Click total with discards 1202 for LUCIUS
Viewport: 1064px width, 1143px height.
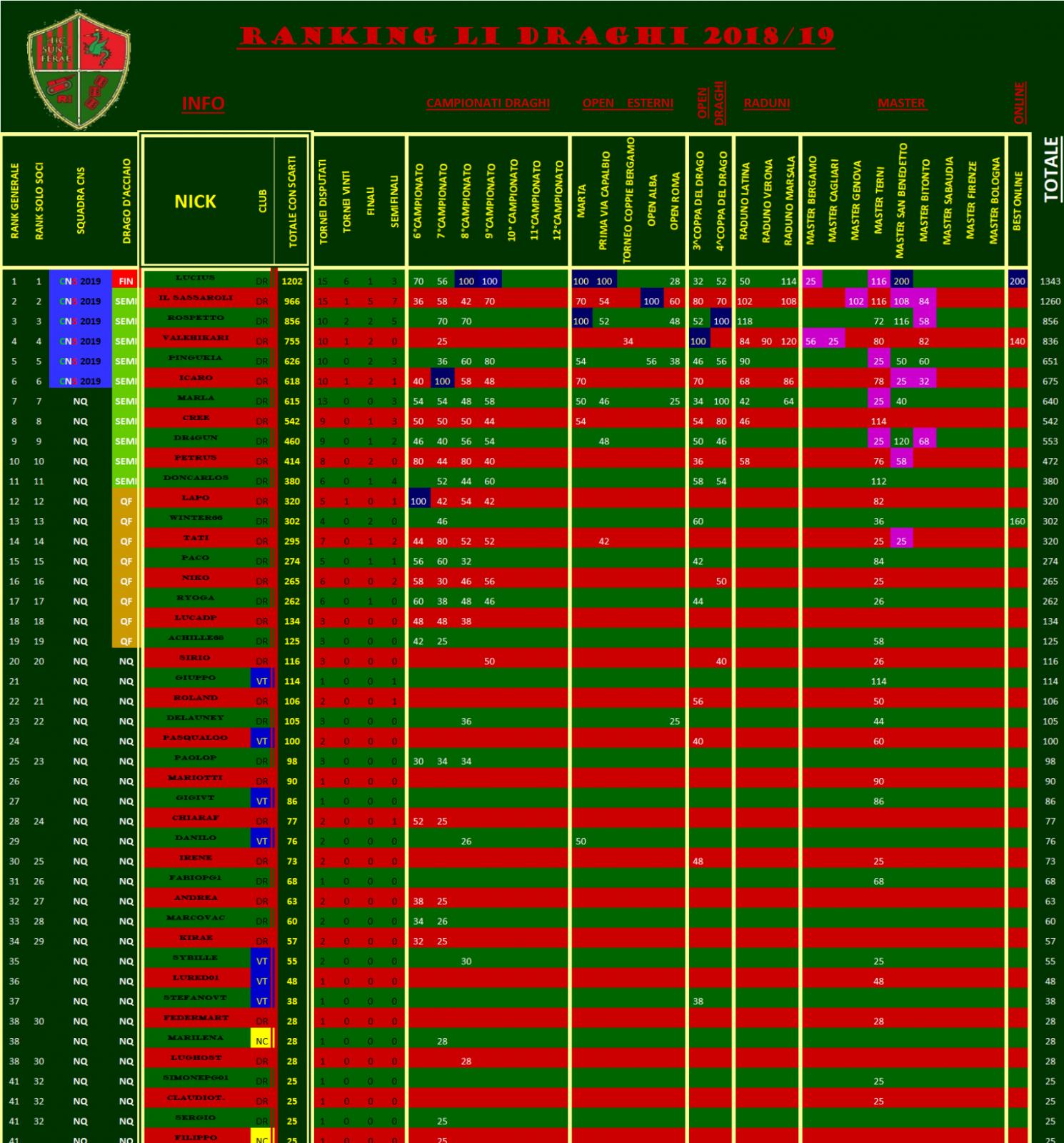tap(292, 281)
